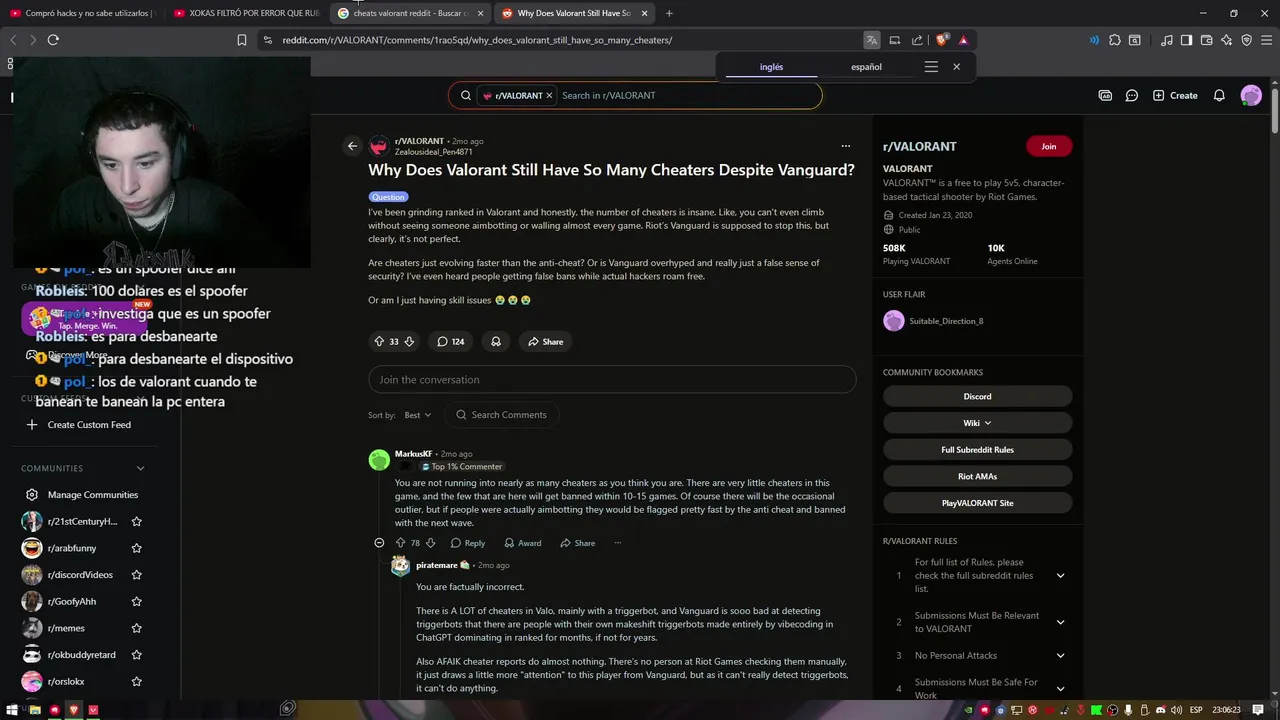This screenshot has height=720, width=1280.
Task: Join the r/VALORANT community
Action: (1048, 146)
